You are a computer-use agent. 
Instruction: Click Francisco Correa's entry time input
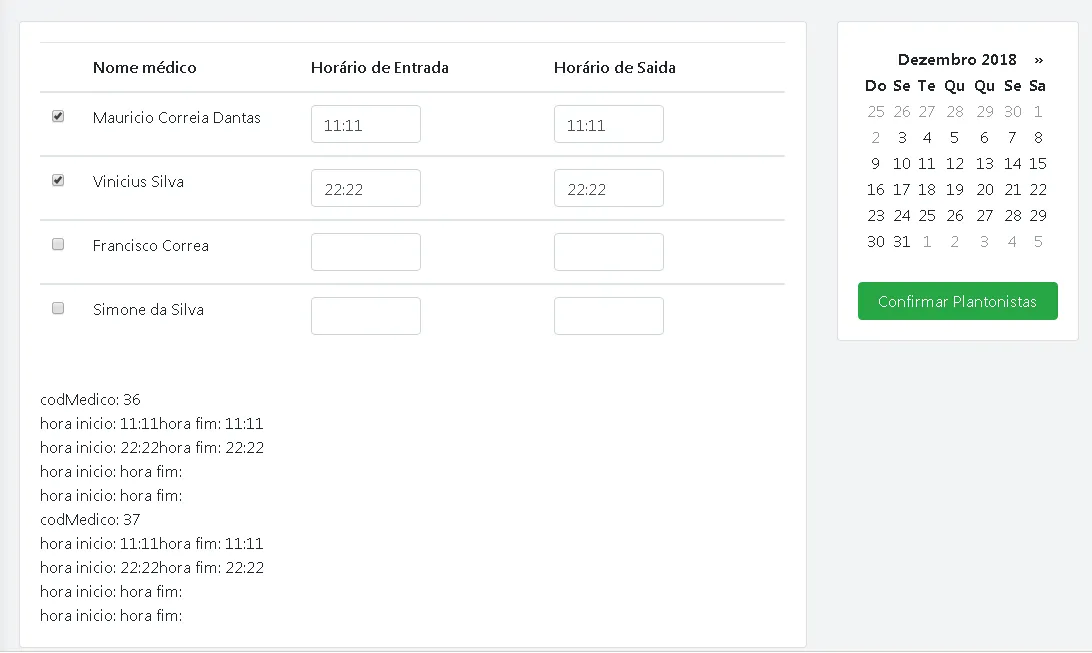365,252
